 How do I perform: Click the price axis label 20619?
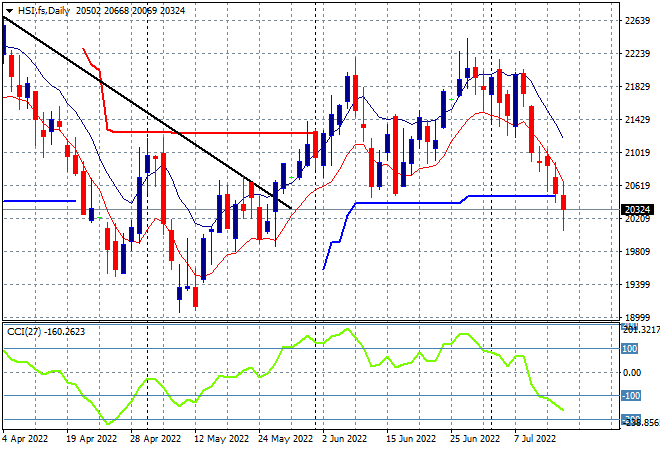(x=637, y=186)
